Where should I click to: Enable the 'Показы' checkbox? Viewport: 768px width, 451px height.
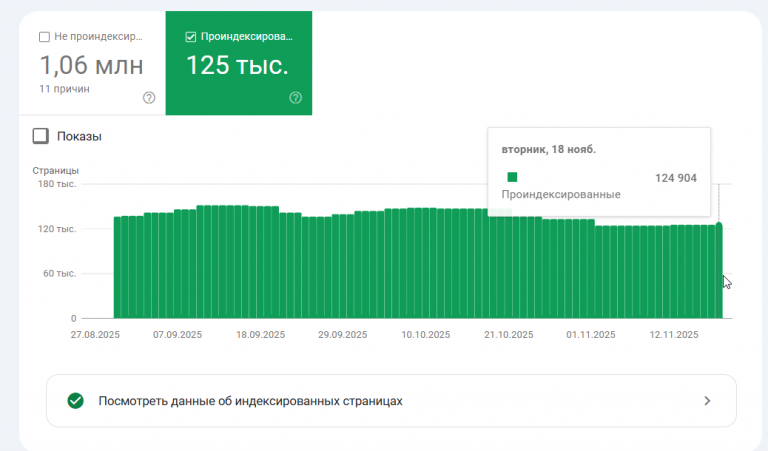pos(41,136)
